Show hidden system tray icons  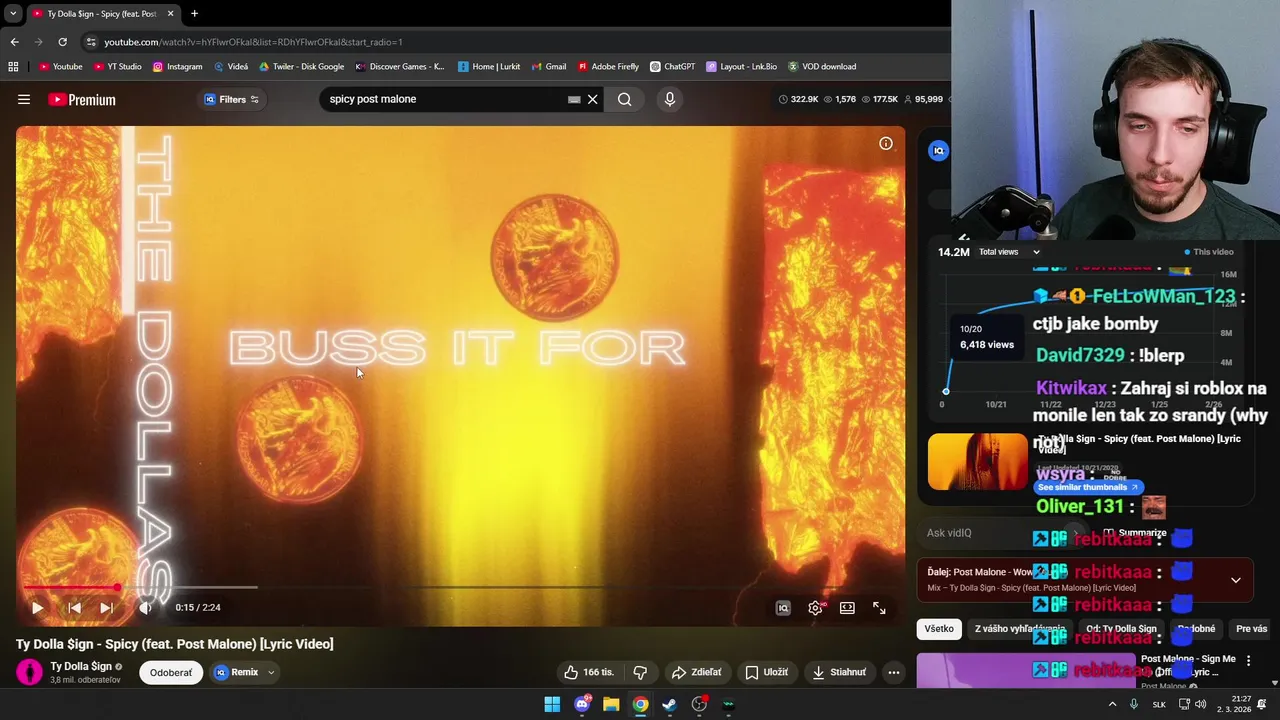(x=1112, y=705)
